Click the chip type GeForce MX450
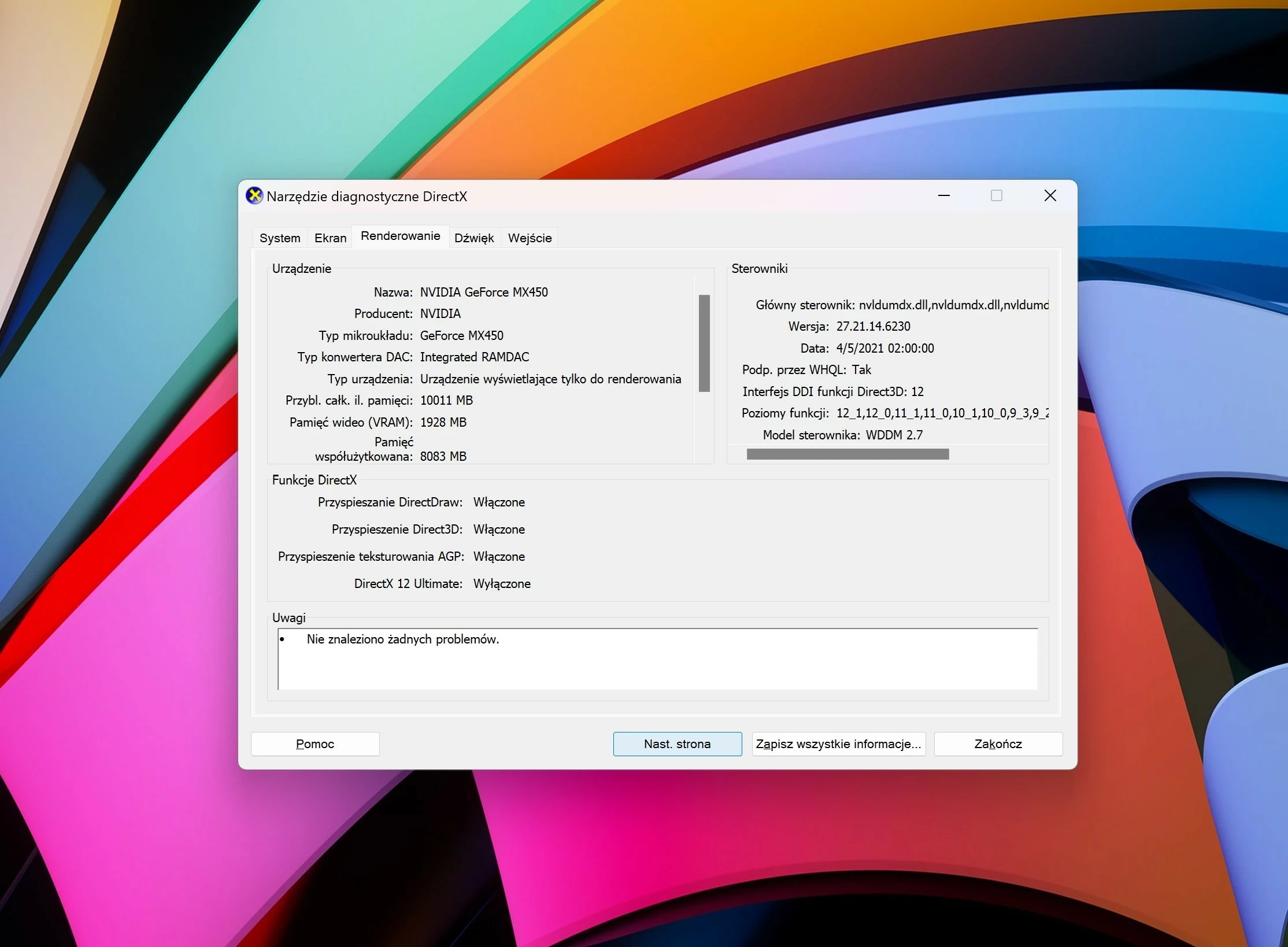Image resolution: width=1288 pixels, height=947 pixels. 462,335
